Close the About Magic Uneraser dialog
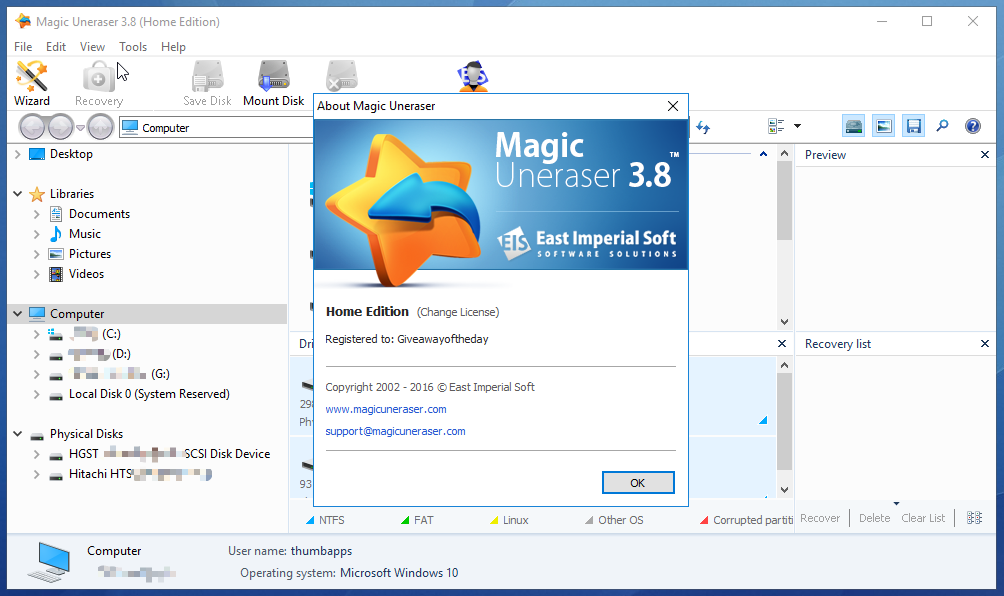1004x596 pixels. (673, 106)
